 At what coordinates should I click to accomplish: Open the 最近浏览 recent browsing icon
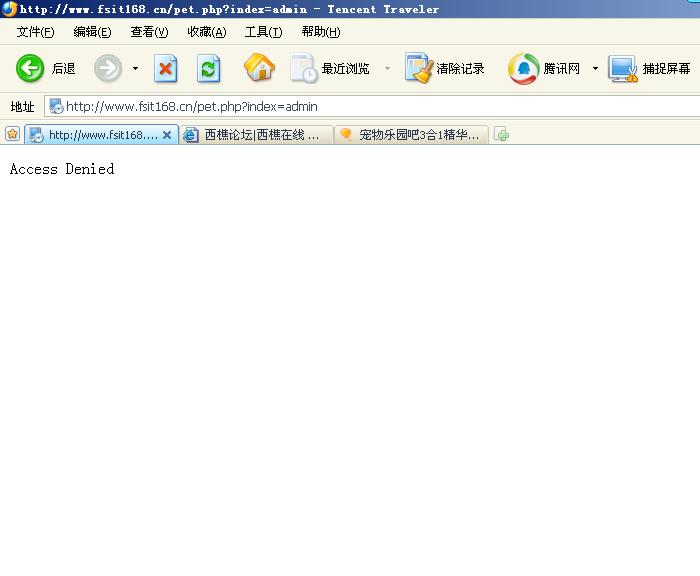304,68
